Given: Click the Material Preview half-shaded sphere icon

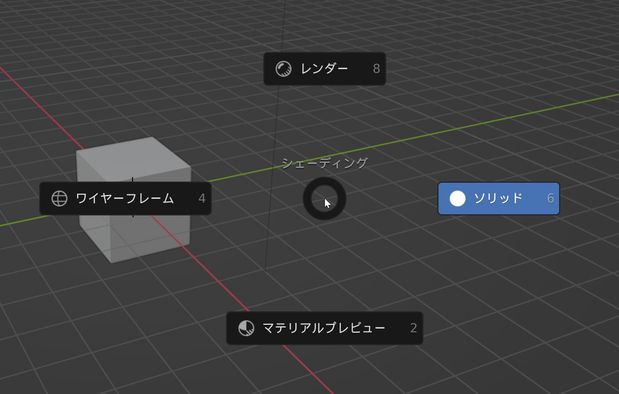Looking at the screenshot, I should pyautogui.click(x=246, y=328).
